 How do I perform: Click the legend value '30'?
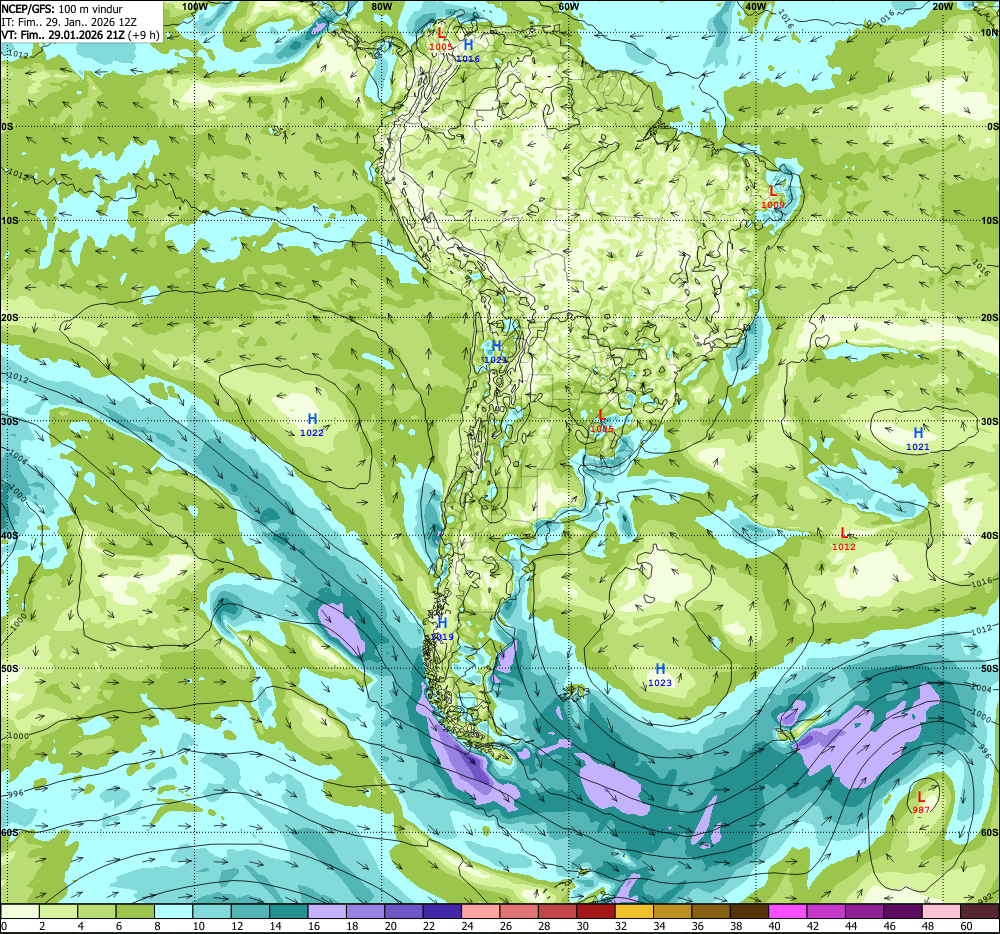(583, 926)
